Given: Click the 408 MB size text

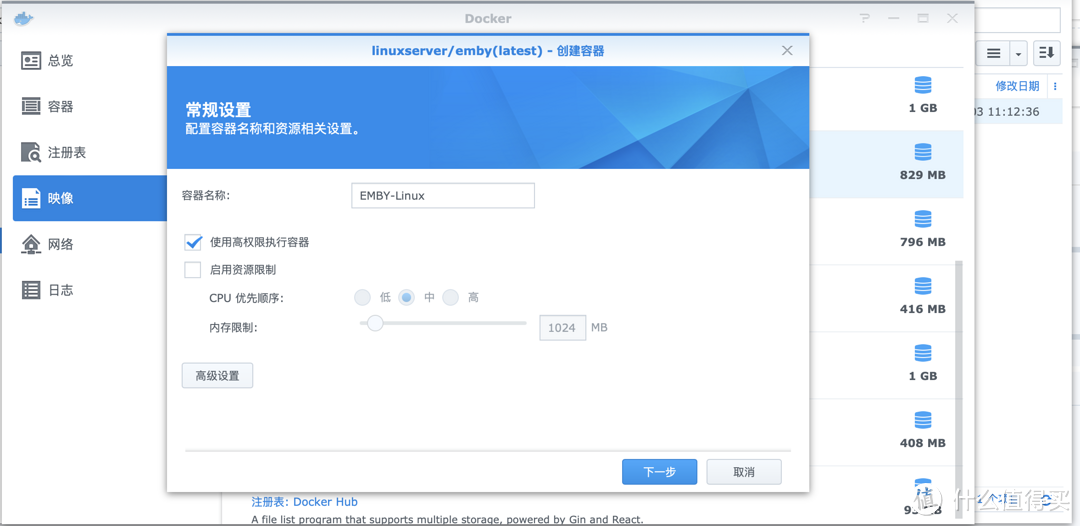Looking at the screenshot, I should coord(922,443).
